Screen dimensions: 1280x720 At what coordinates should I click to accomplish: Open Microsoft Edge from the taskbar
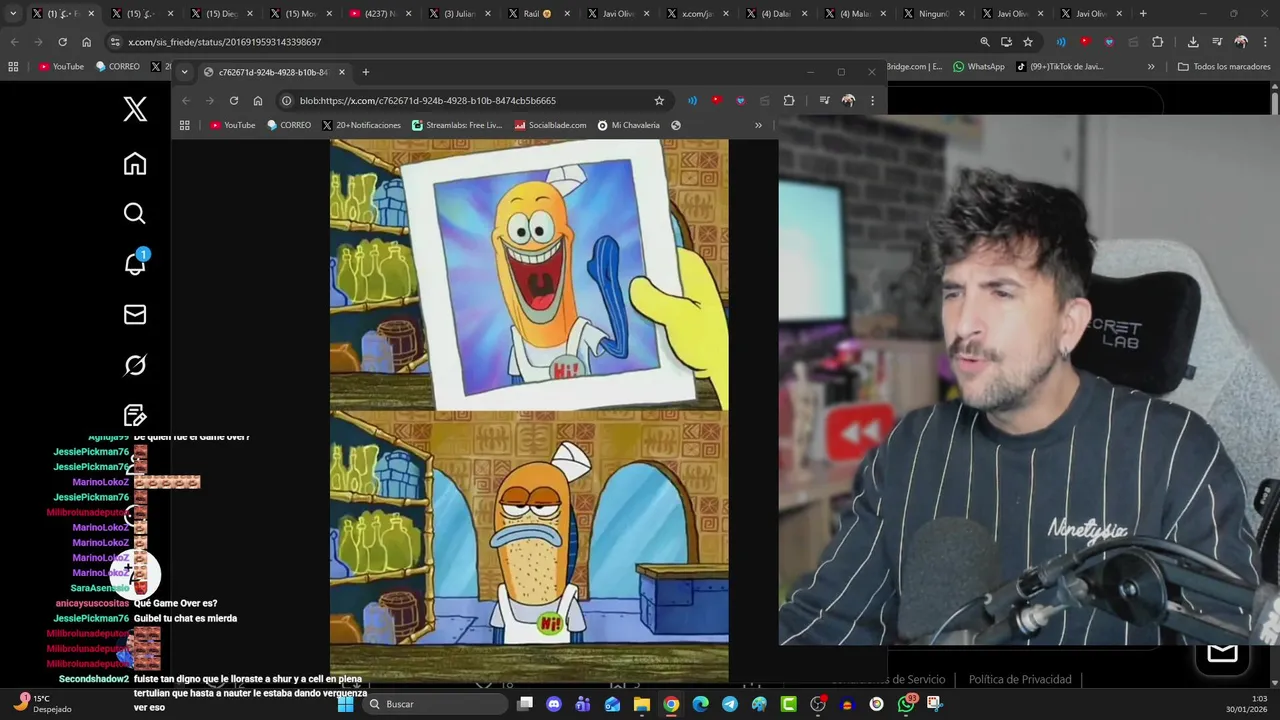pyautogui.click(x=701, y=704)
